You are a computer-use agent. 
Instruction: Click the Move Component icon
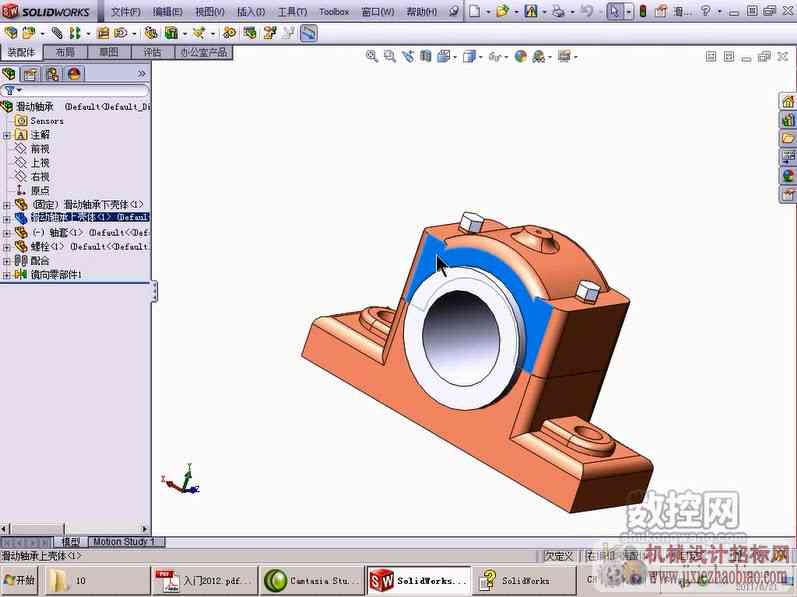click(x=121, y=34)
